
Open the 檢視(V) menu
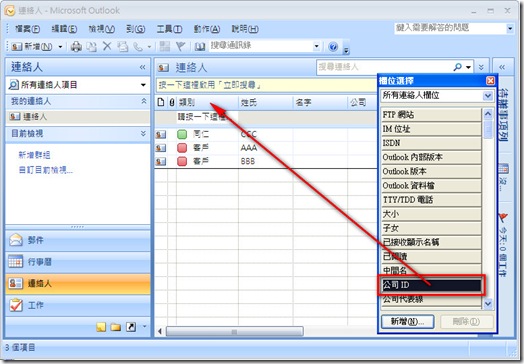pos(102,29)
